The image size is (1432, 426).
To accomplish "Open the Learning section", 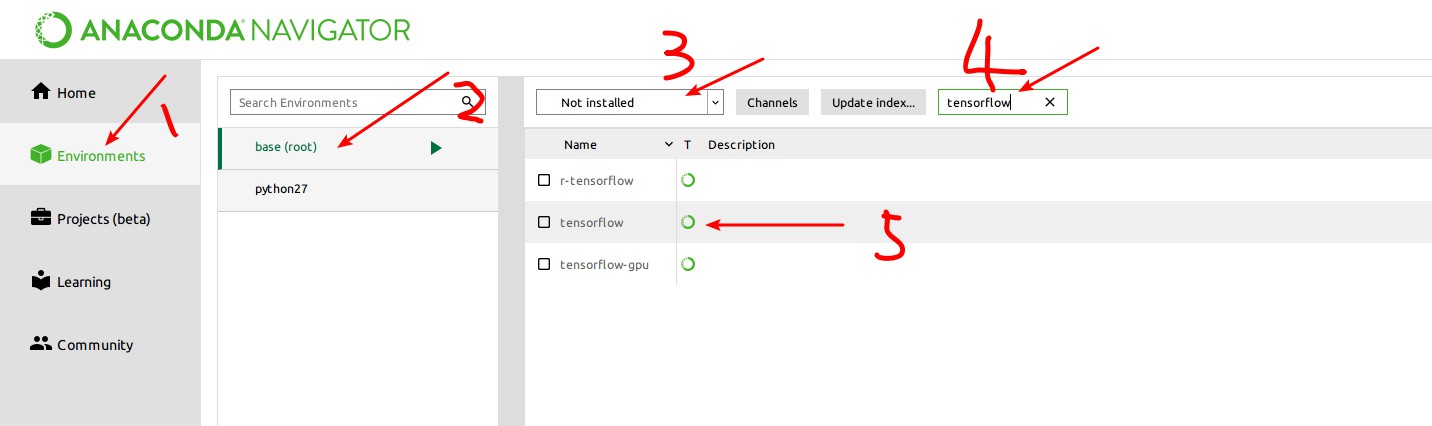I will tap(100, 281).
